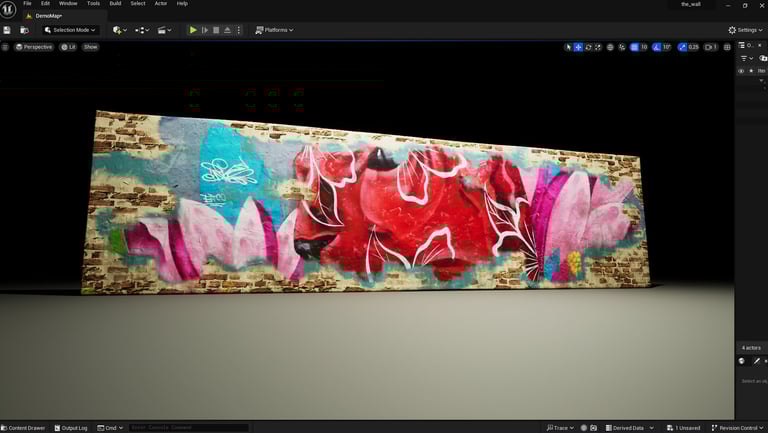Switch to the DemoMap level tab

pyautogui.click(x=48, y=16)
